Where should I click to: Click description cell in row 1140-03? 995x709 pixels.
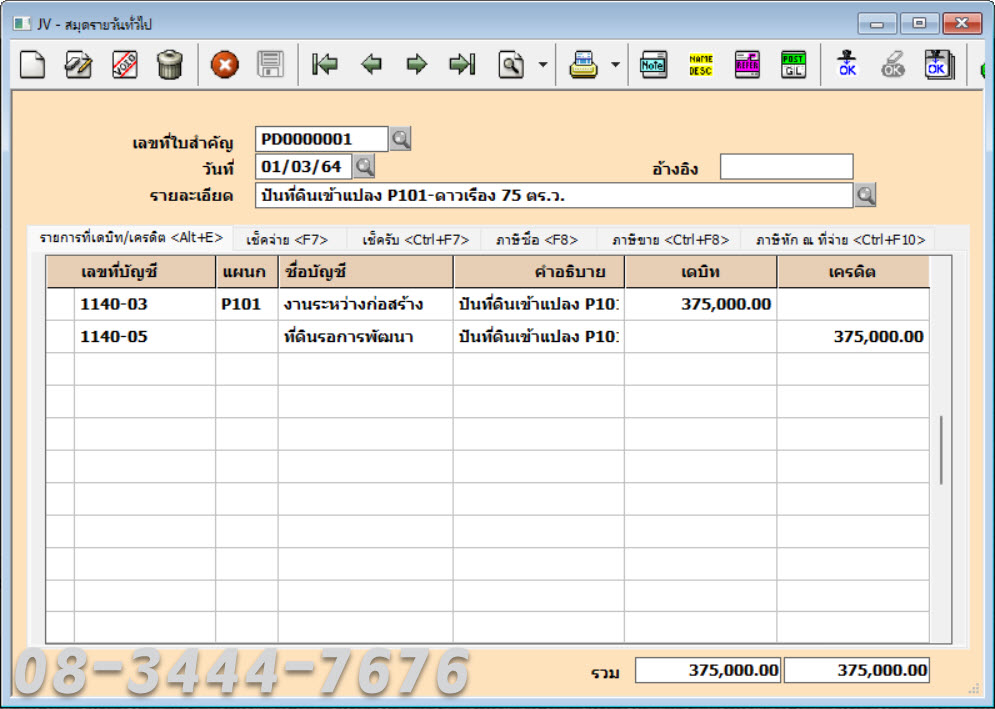[x=539, y=304]
